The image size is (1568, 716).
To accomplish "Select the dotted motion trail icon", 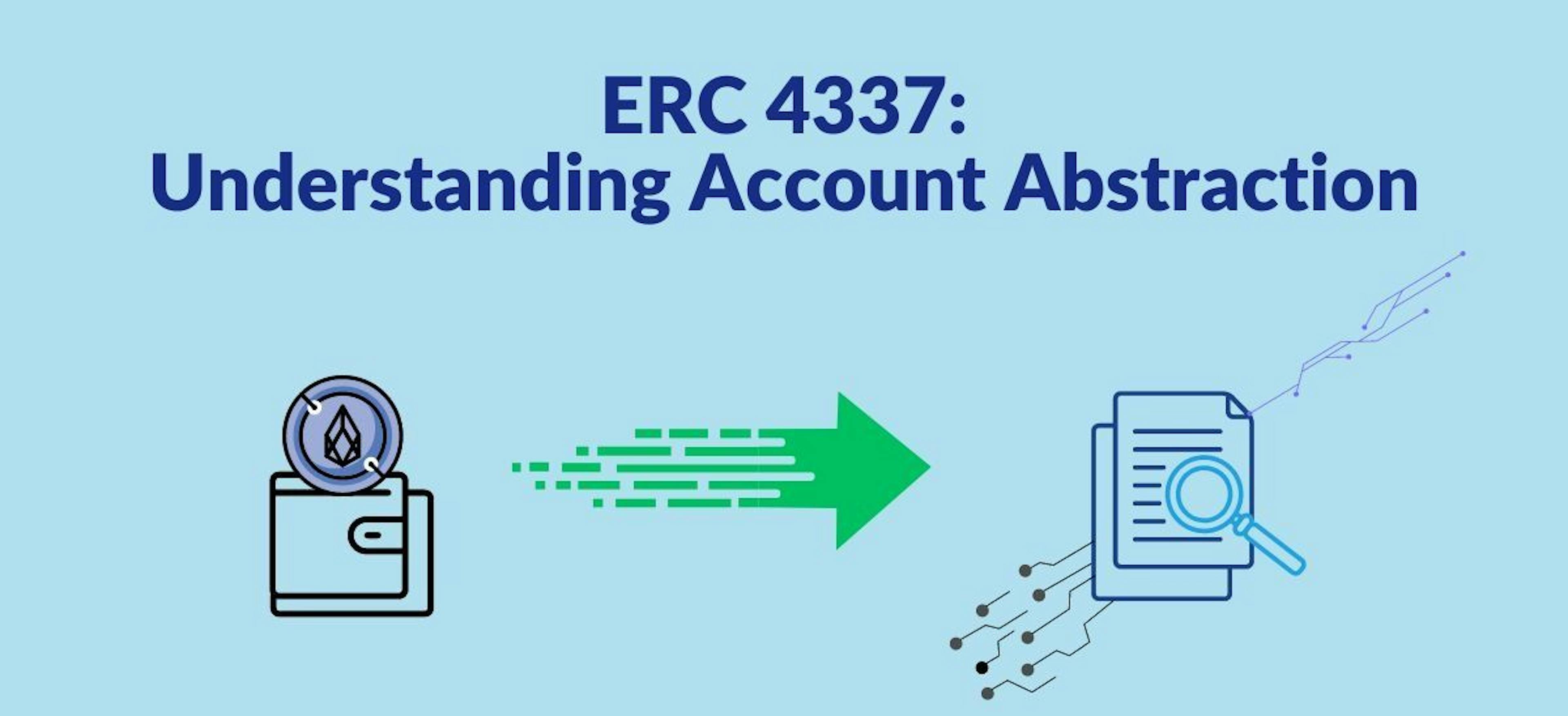I will [x=615, y=470].
